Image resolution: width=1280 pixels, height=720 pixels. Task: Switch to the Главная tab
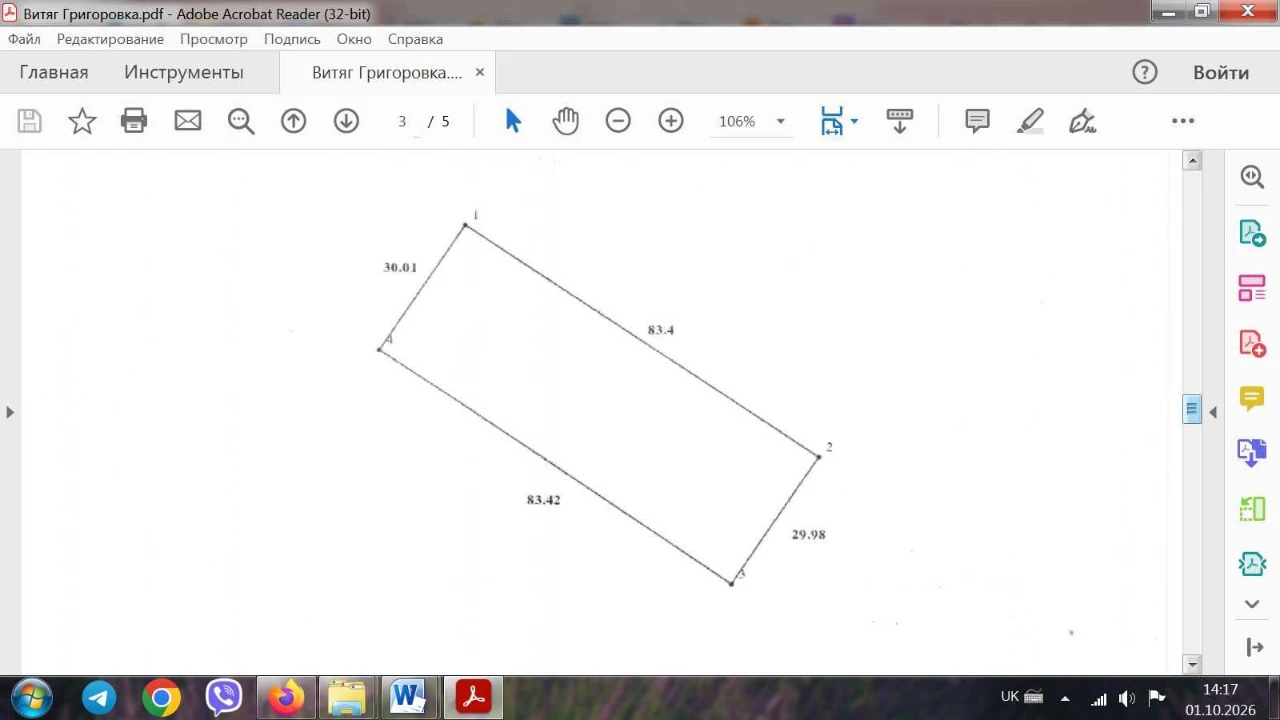pos(54,72)
